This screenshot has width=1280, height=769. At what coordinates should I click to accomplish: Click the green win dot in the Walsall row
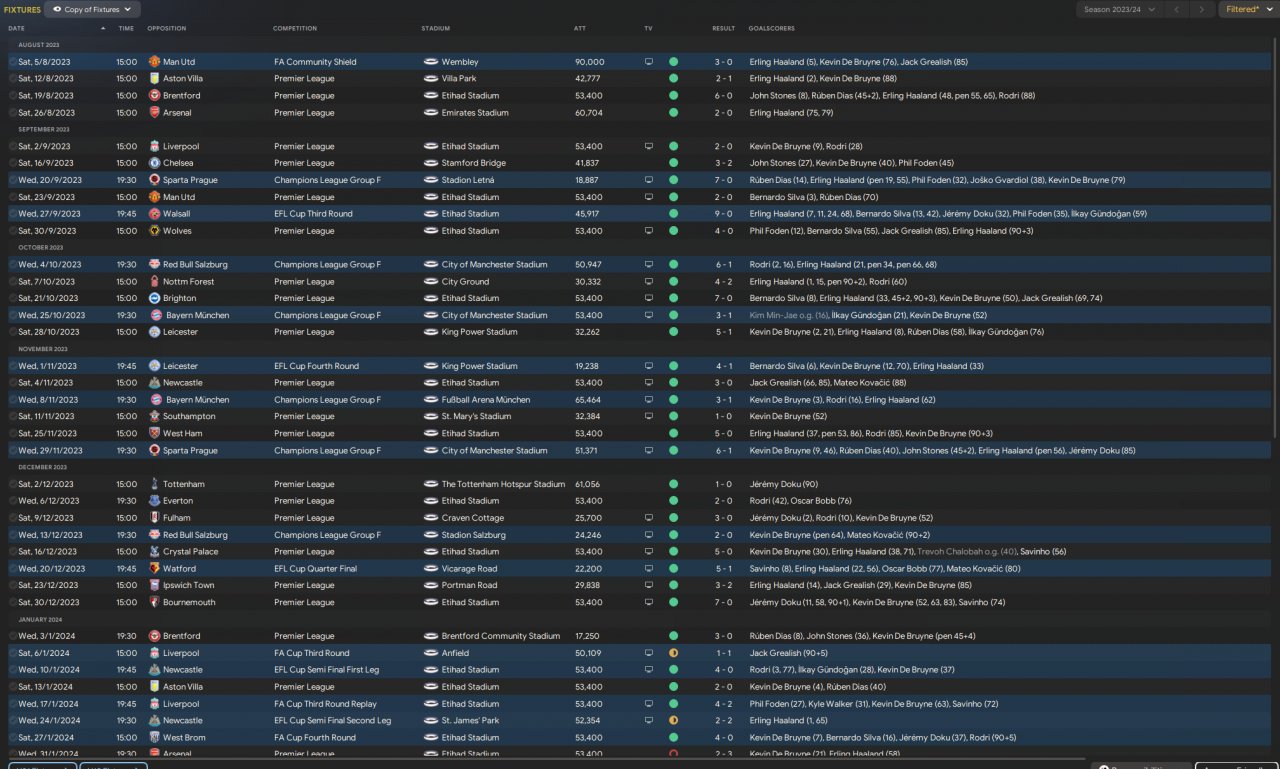673,214
